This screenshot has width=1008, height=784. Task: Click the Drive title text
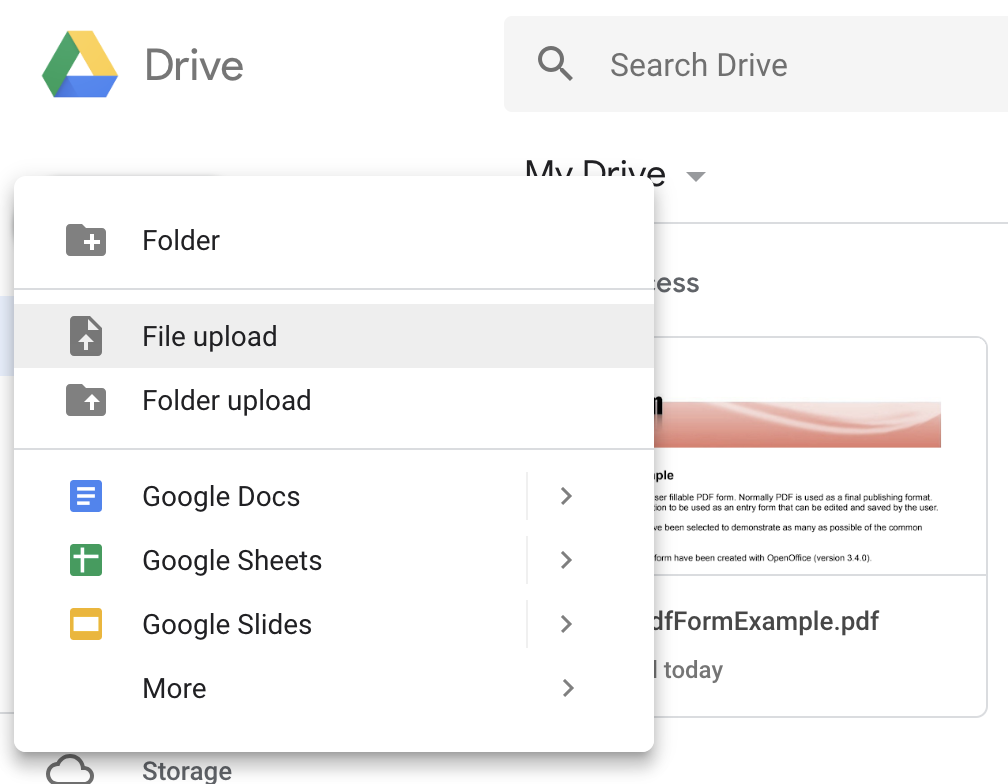[x=194, y=65]
